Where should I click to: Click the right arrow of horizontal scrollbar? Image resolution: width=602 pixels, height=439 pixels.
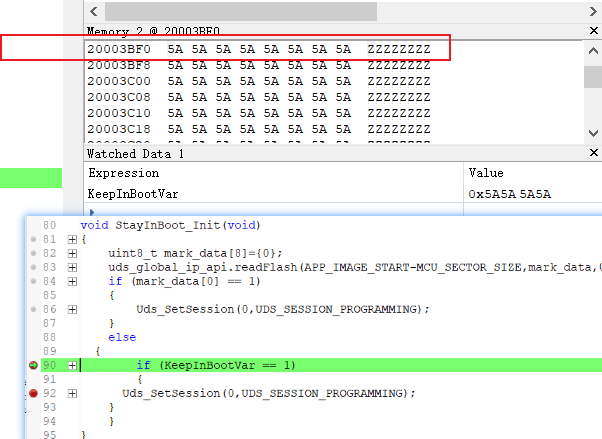[593, 12]
